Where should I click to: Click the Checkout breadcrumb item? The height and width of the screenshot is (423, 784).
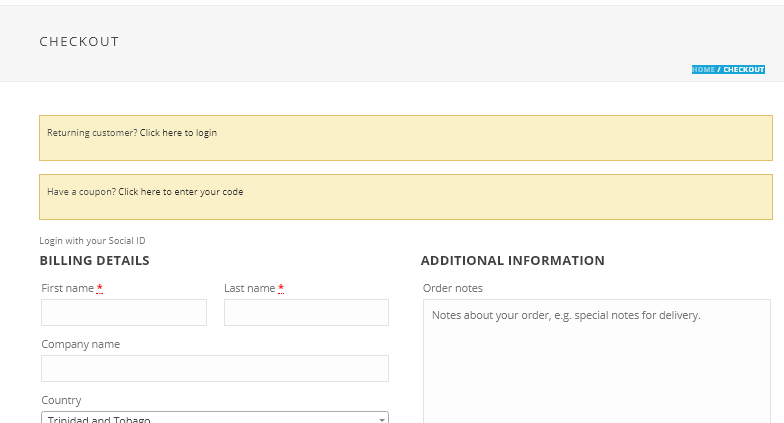pyautogui.click(x=744, y=70)
